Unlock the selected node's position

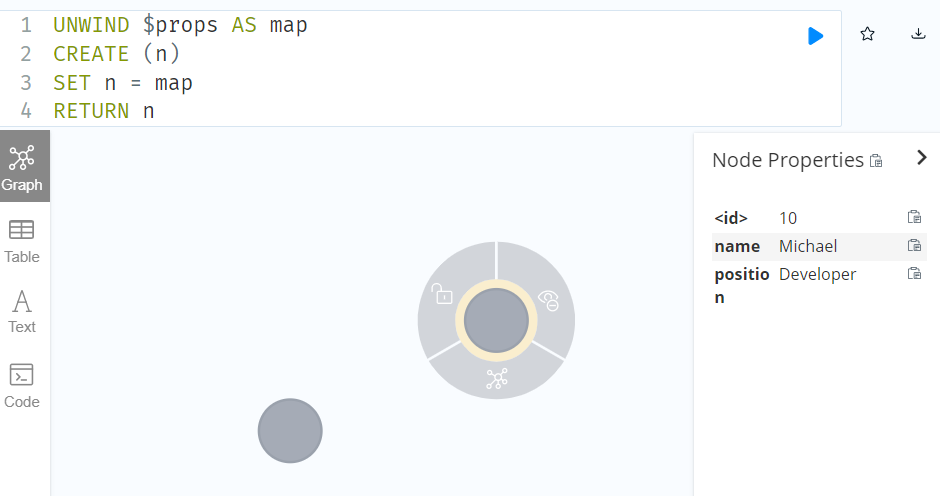pos(442,294)
